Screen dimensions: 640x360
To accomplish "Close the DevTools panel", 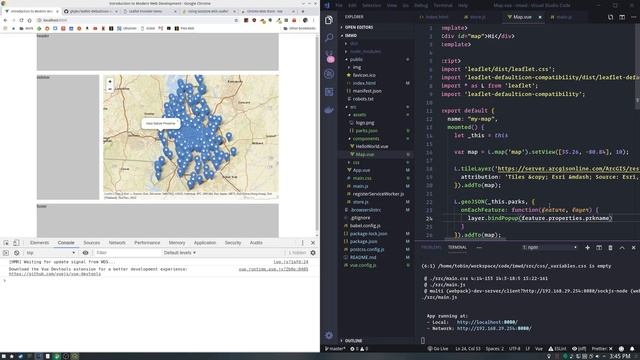I will pyautogui.click(x=313, y=242).
